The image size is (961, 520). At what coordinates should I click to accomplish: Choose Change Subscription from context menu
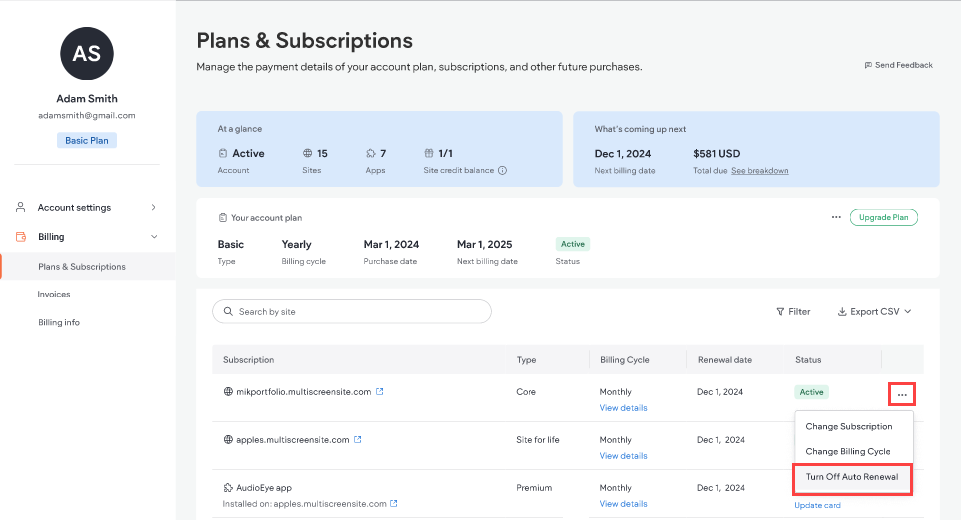tap(849, 427)
